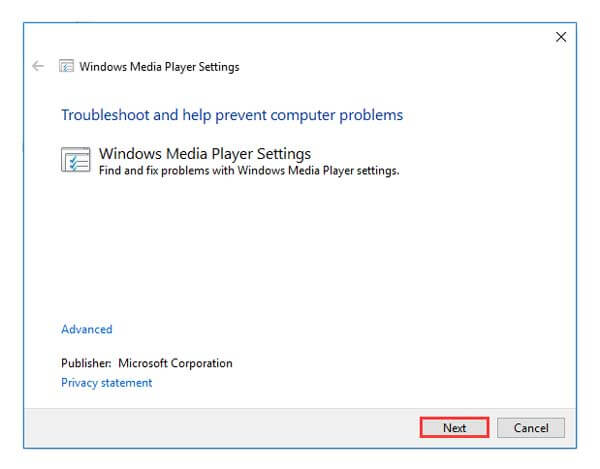Click 'Microsoft Corporation' publisher text

click(x=175, y=363)
